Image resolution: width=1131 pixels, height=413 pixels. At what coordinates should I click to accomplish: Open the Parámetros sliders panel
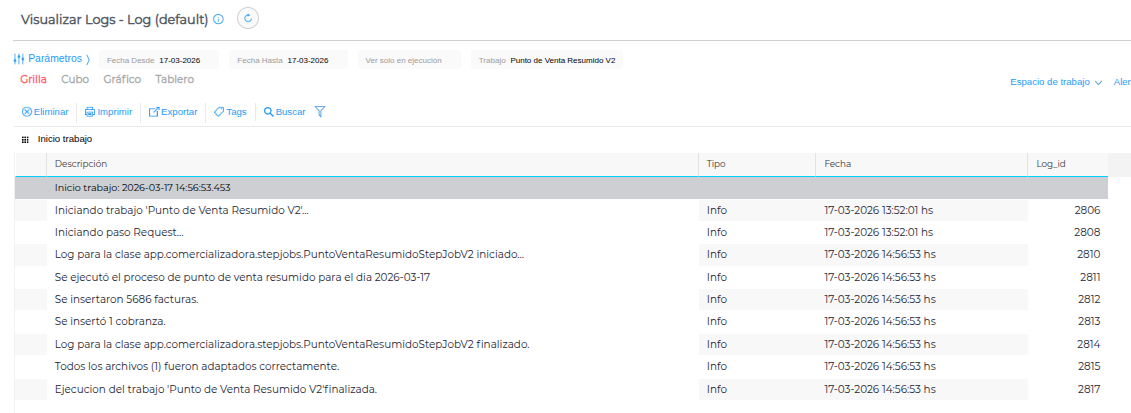tap(52, 59)
